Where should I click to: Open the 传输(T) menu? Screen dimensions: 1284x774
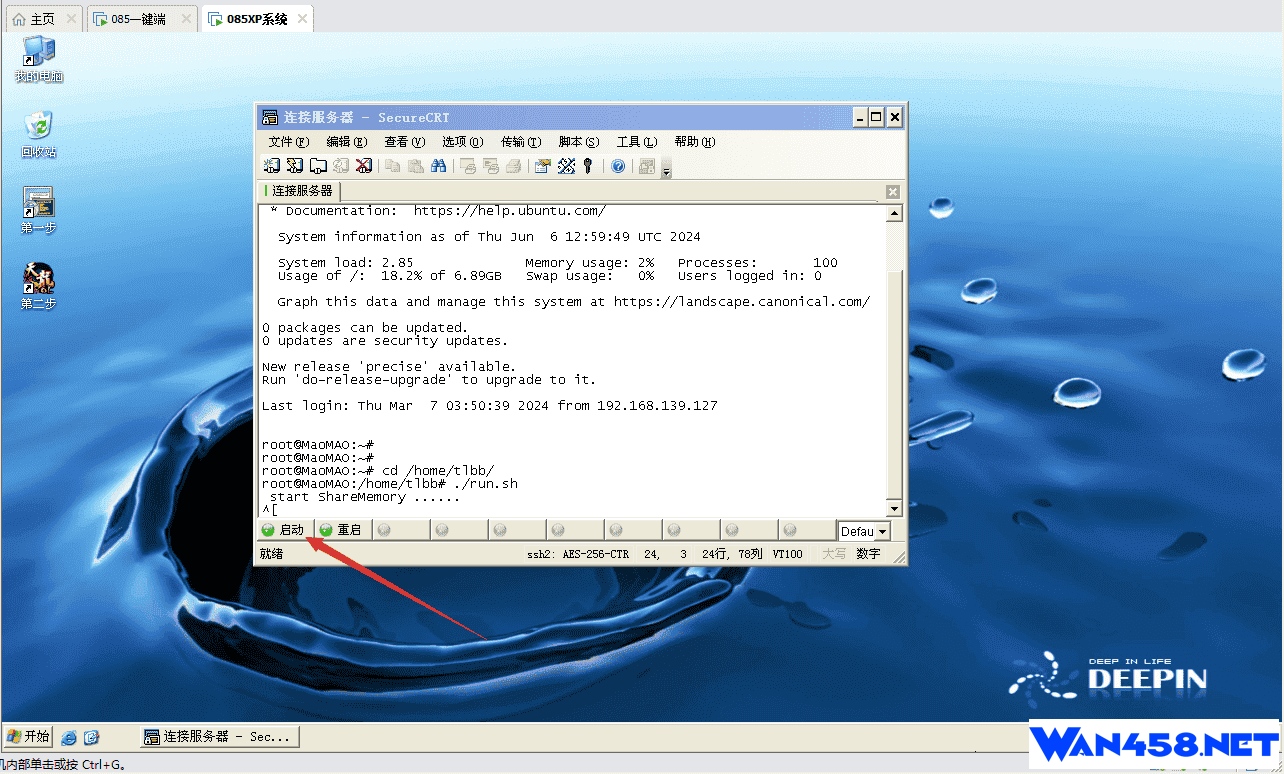(x=521, y=142)
